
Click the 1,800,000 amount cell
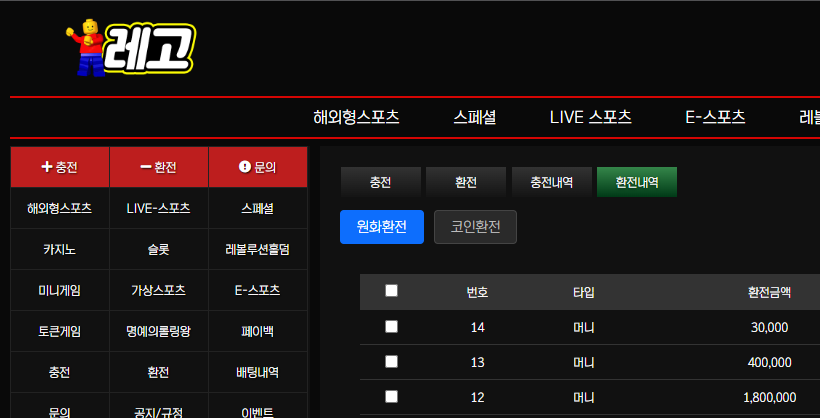[x=769, y=398]
